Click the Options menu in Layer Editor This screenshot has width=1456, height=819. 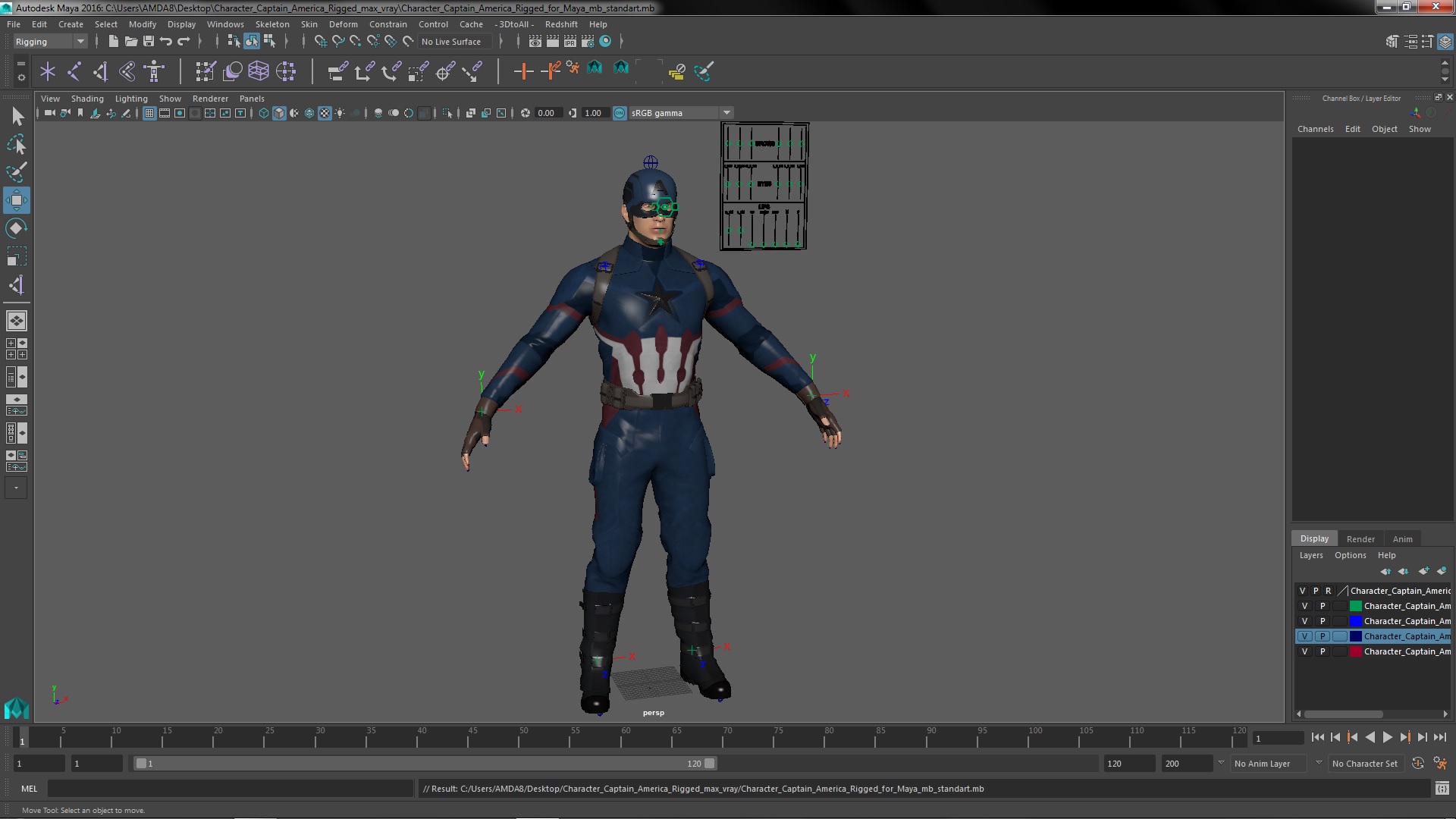click(x=1350, y=555)
